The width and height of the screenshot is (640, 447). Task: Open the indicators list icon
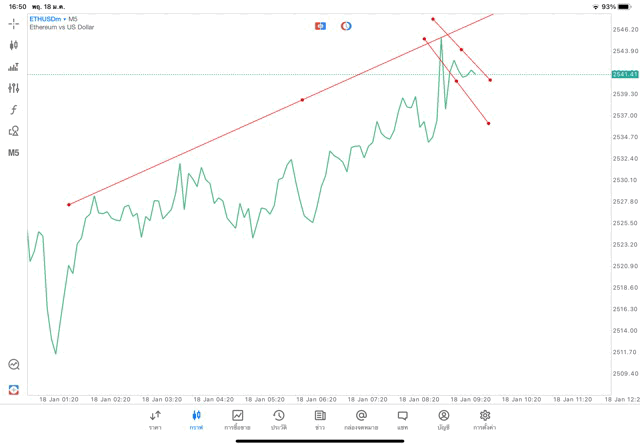pyautogui.click(x=14, y=67)
